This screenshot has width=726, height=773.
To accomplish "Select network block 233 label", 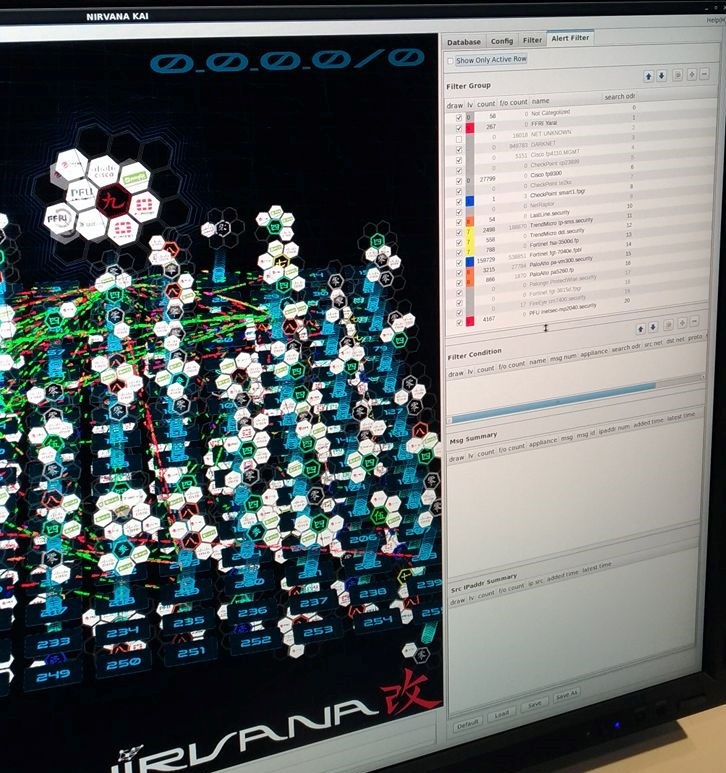I will [x=53, y=642].
